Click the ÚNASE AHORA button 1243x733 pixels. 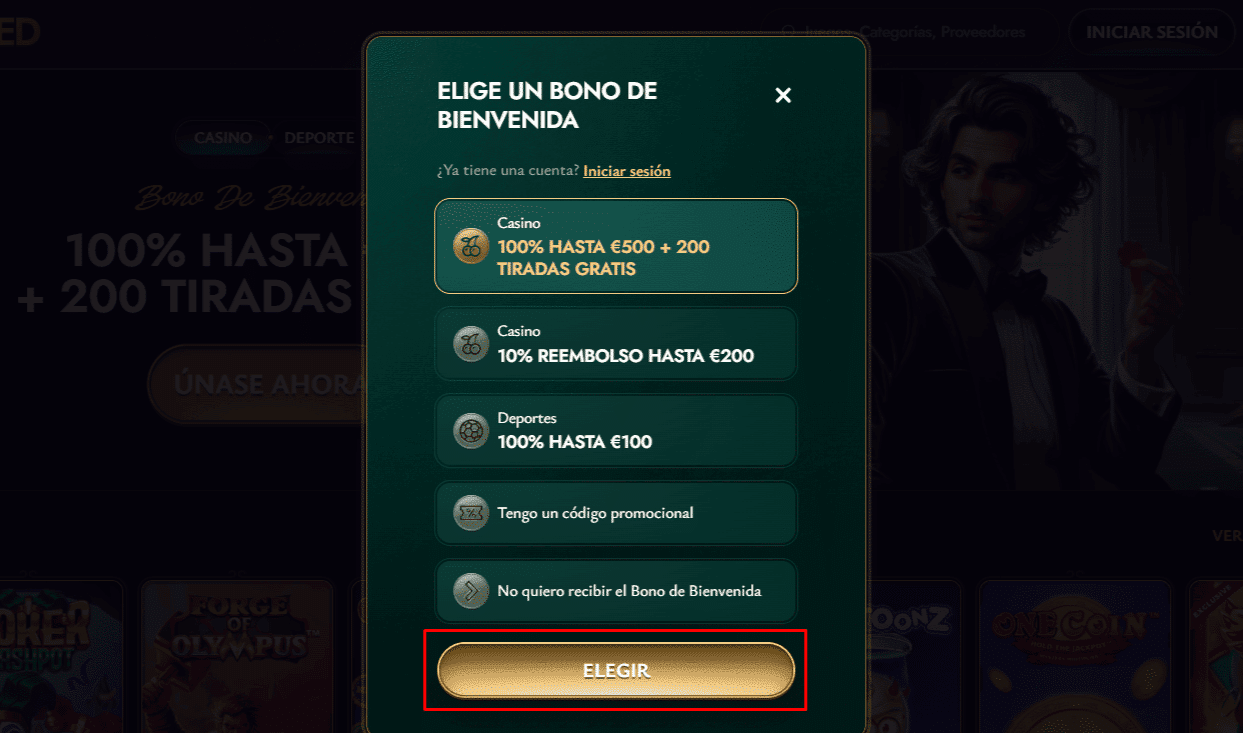tap(257, 385)
